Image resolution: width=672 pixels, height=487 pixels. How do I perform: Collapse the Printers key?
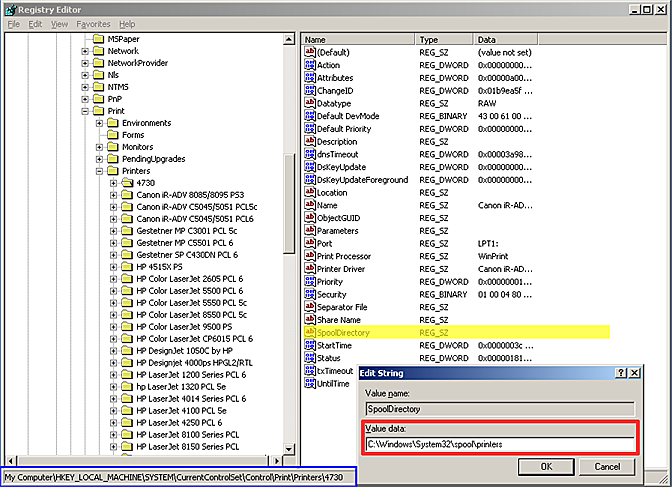(x=99, y=171)
